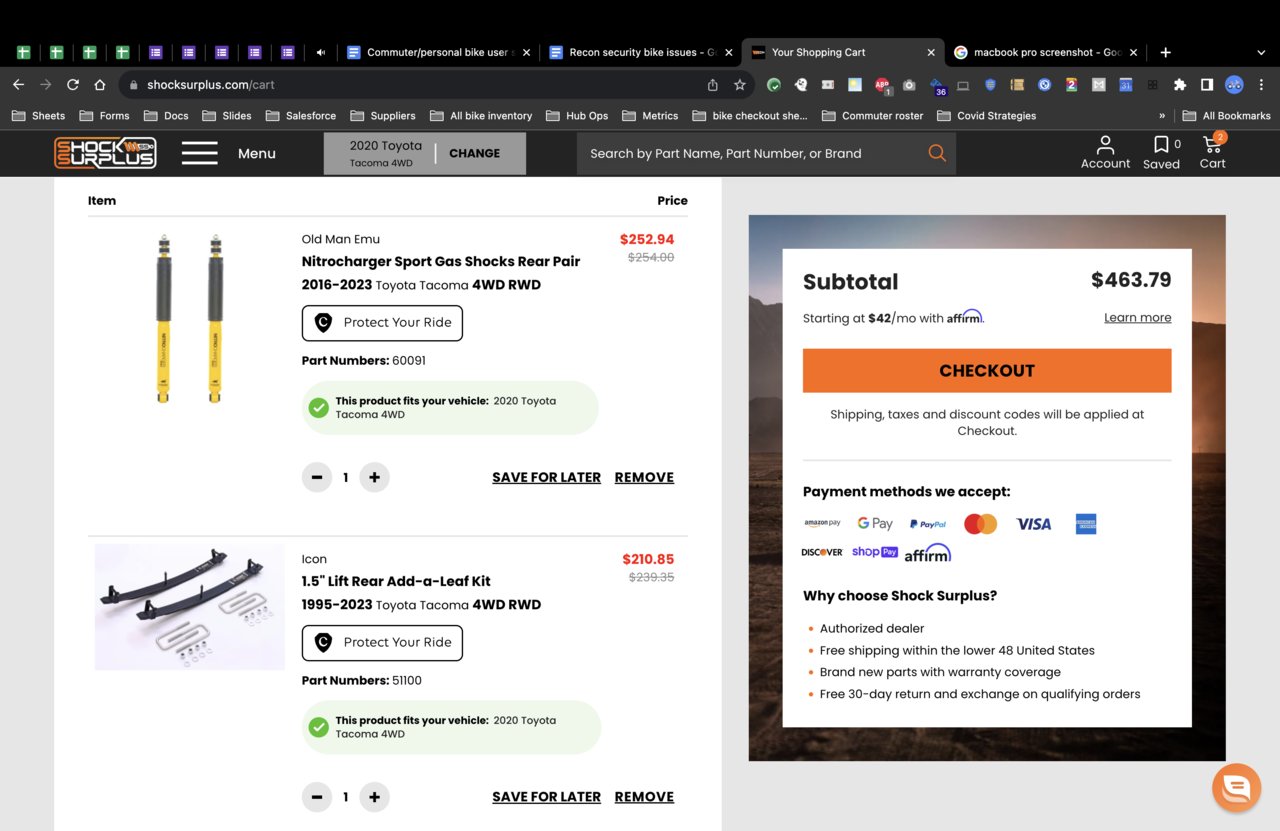Close the Recon security bike issues tab
Screen dimensions: 1280x831
pyautogui.click(x=729, y=52)
